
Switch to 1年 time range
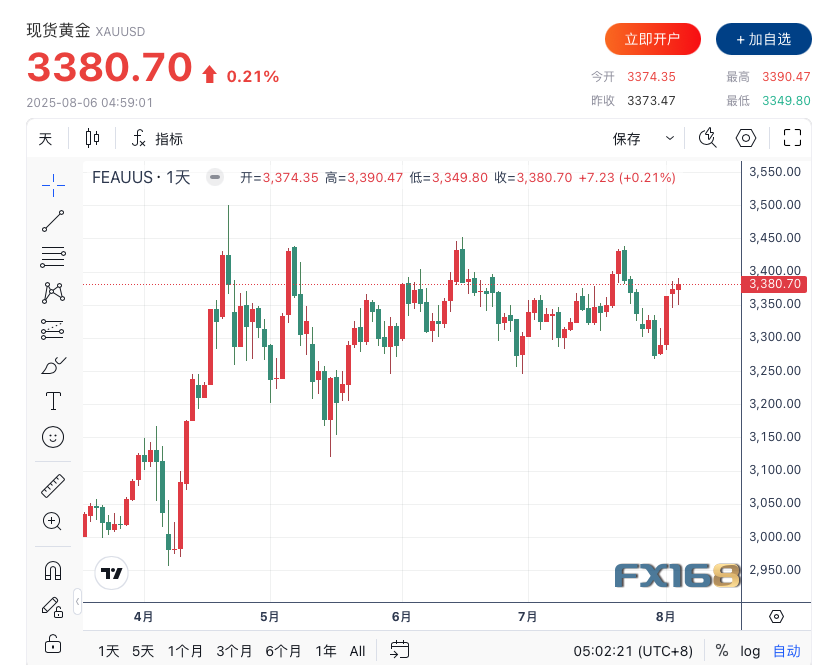pos(326,651)
